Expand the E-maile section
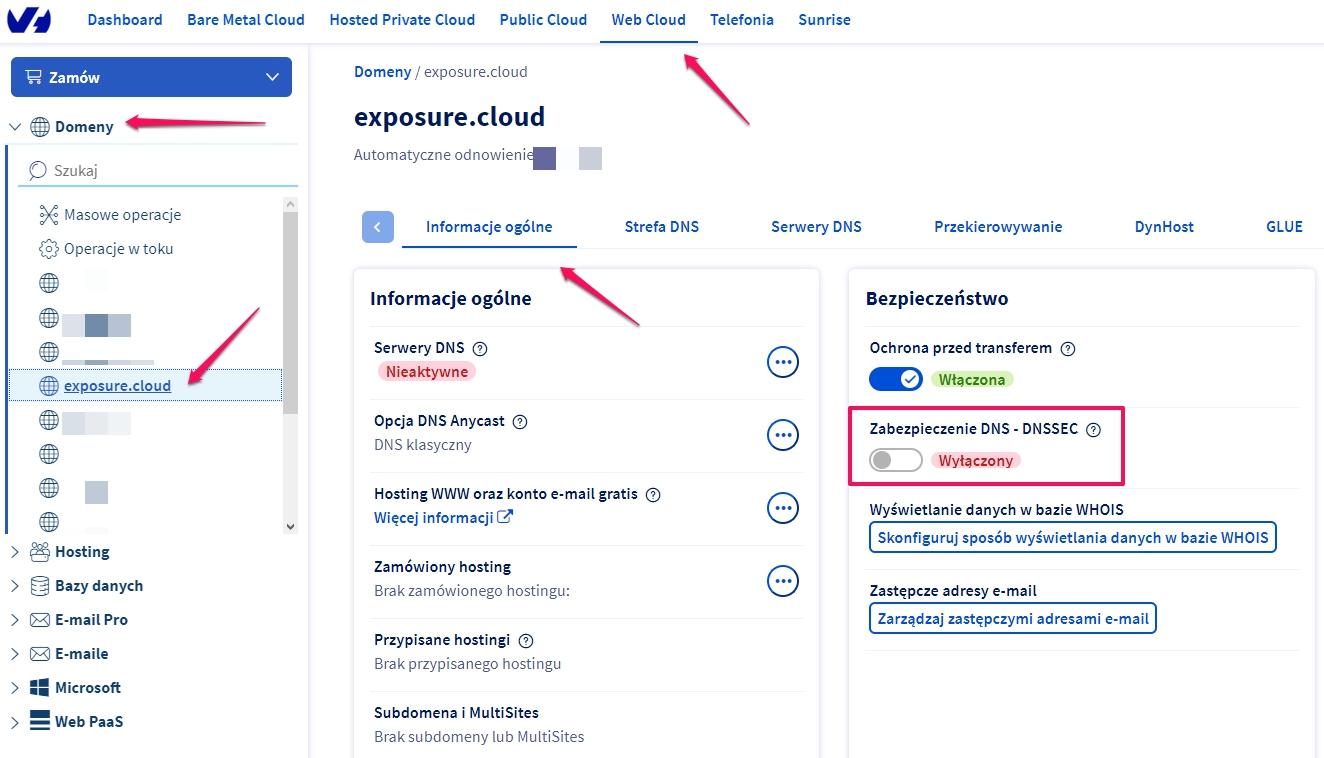The height and width of the screenshot is (758, 1324). coord(15,654)
